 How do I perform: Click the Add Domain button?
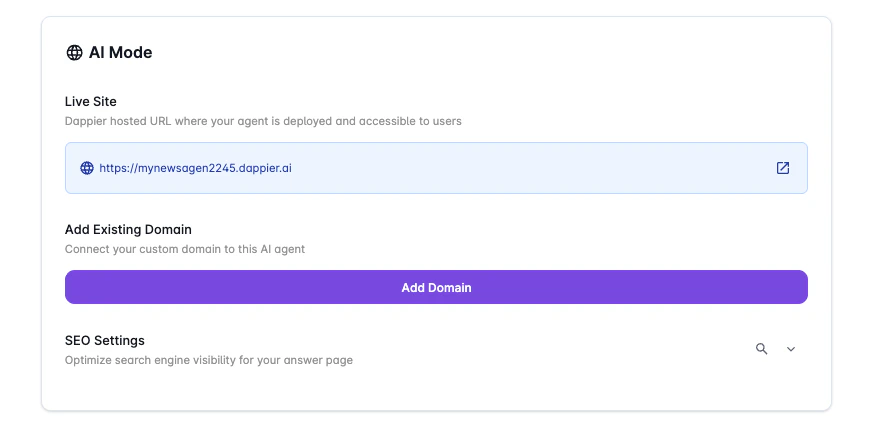(x=436, y=287)
